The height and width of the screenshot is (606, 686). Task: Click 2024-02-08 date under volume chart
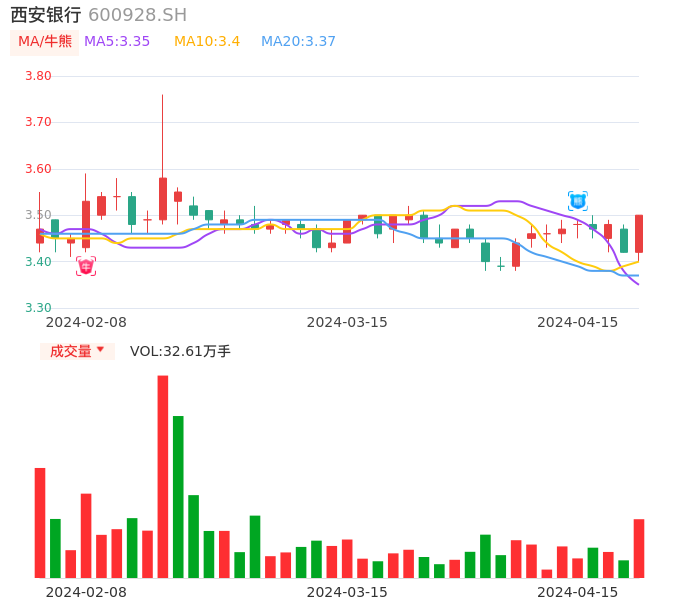[86, 592]
